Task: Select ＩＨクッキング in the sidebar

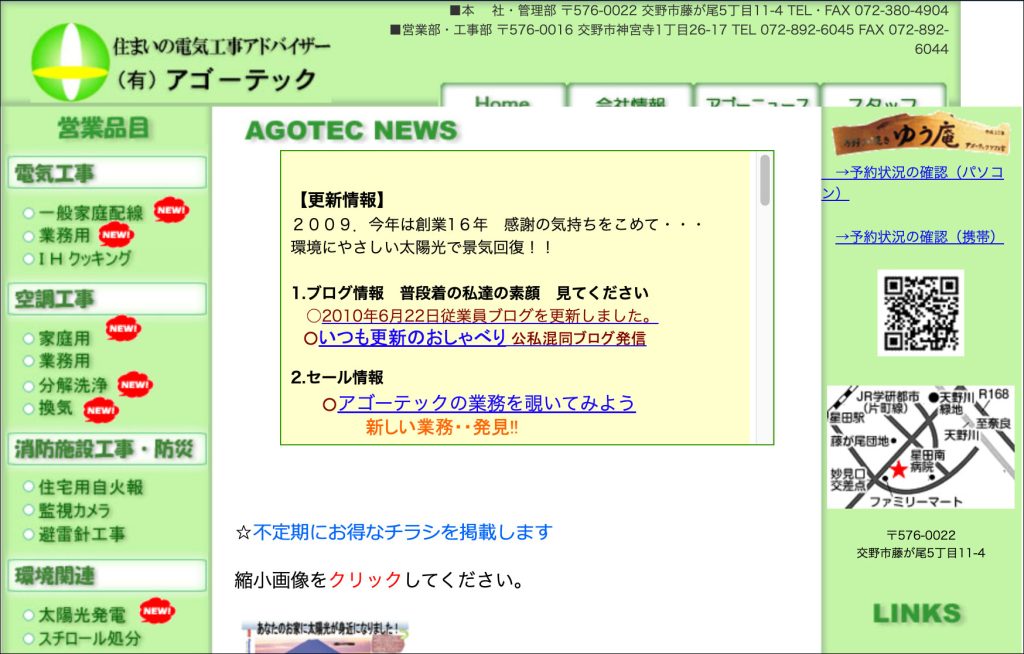Action: pyautogui.click(x=85, y=259)
